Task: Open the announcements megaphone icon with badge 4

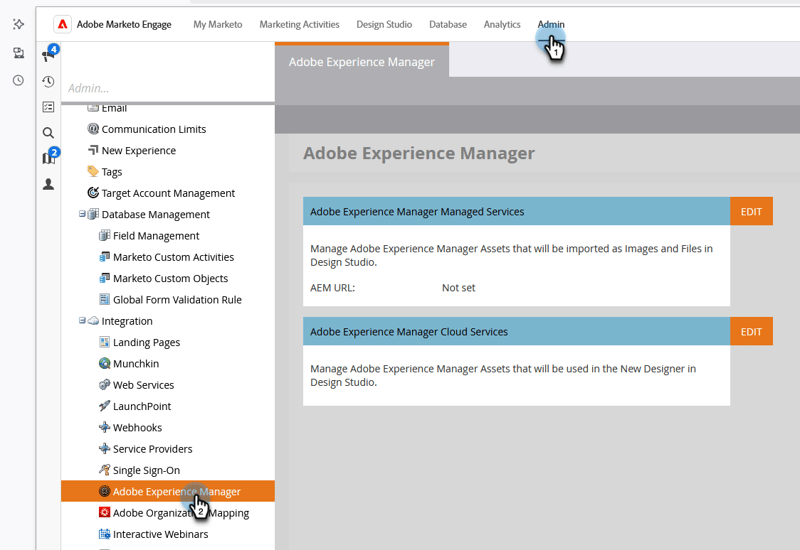Action: [x=49, y=54]
